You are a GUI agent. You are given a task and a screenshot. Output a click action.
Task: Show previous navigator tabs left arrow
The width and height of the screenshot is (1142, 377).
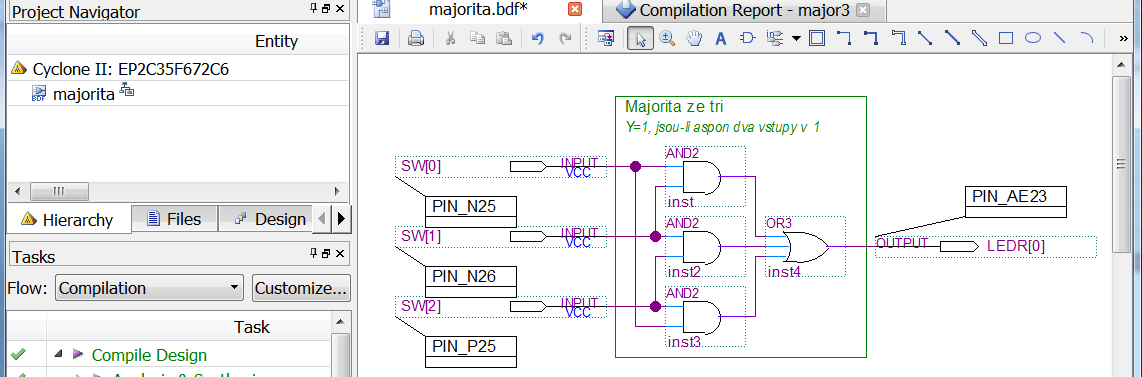(x=323, y=218)
